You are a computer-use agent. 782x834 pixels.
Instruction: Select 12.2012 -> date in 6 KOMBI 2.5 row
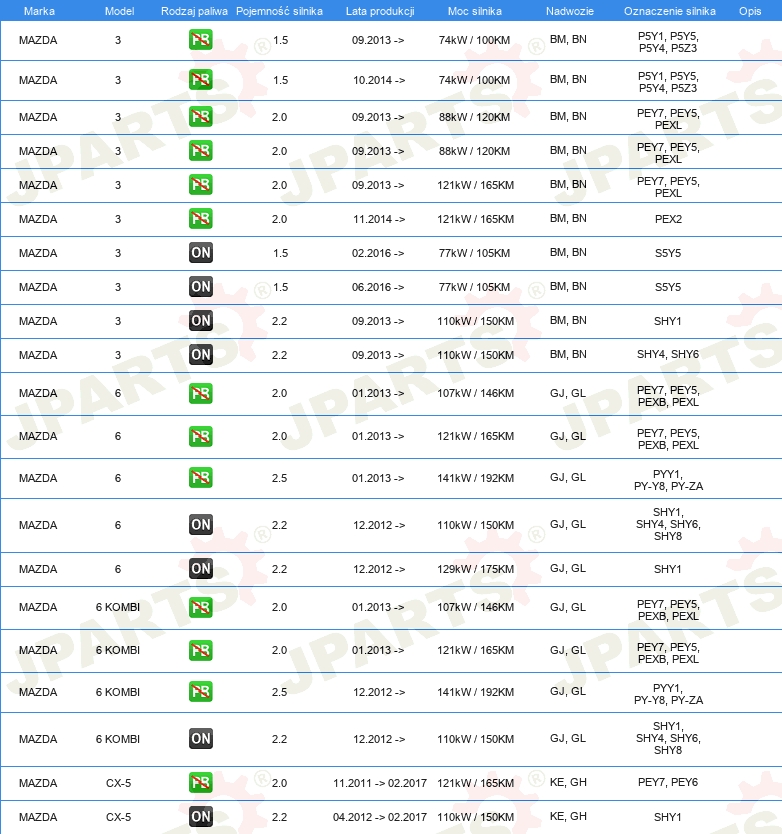pyautogui.click(x=379, y=692)
